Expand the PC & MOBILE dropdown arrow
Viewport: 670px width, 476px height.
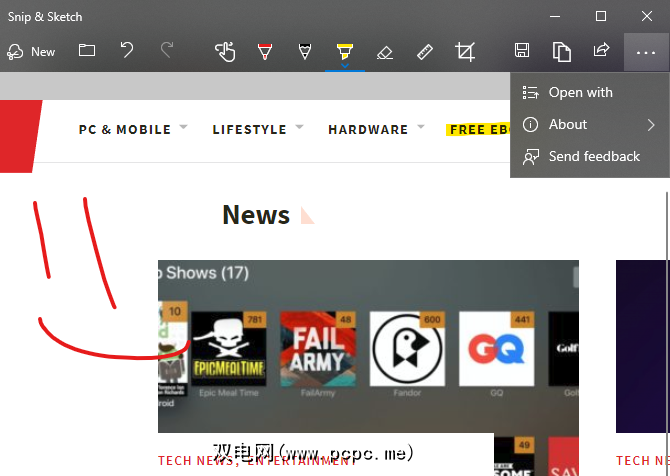183,127
